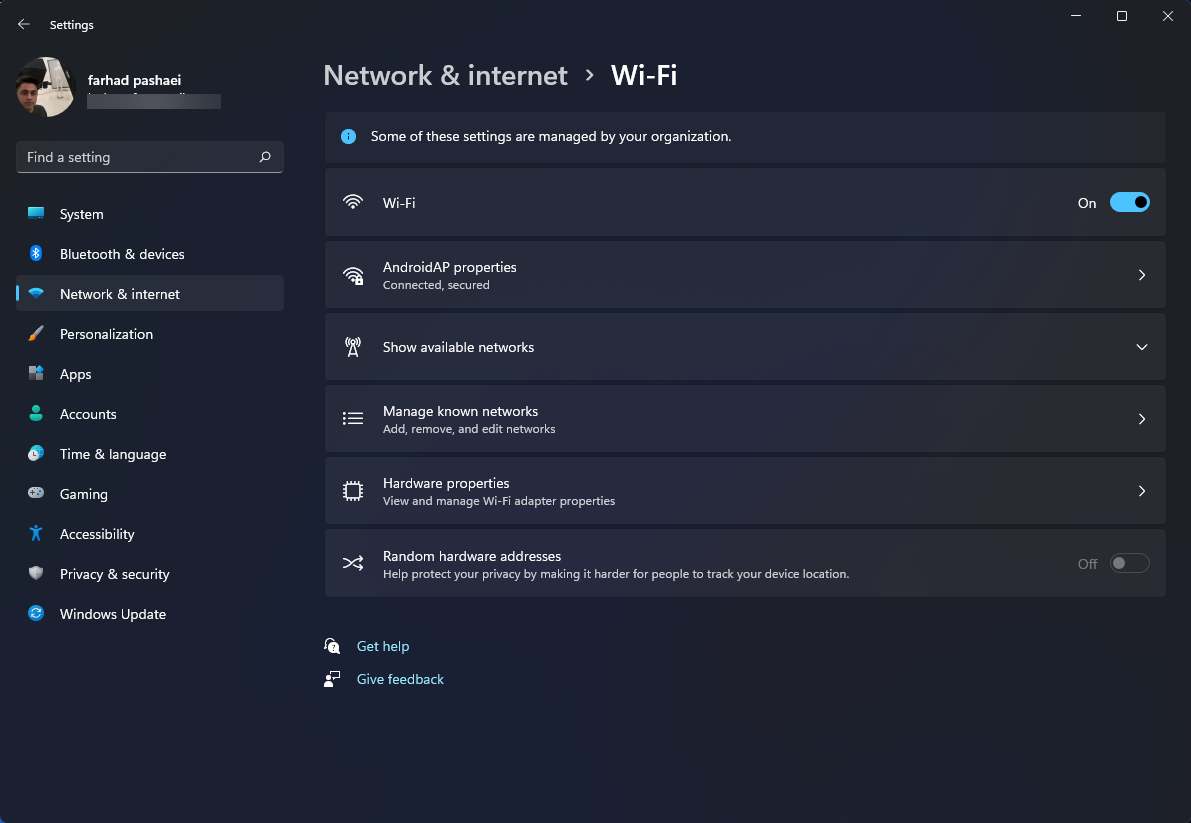The height and width of the screenshot is (823, 1191).
Task: Open Manage known networks chevron
Action: 1142,419
